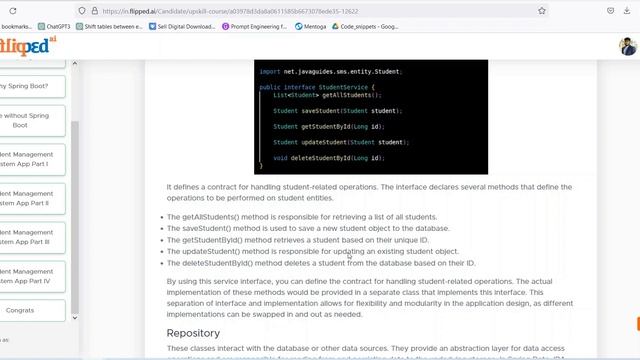Select the without Spring Boot lesson
The width and height of the screenshot is (640, 360).
point(33,120)
